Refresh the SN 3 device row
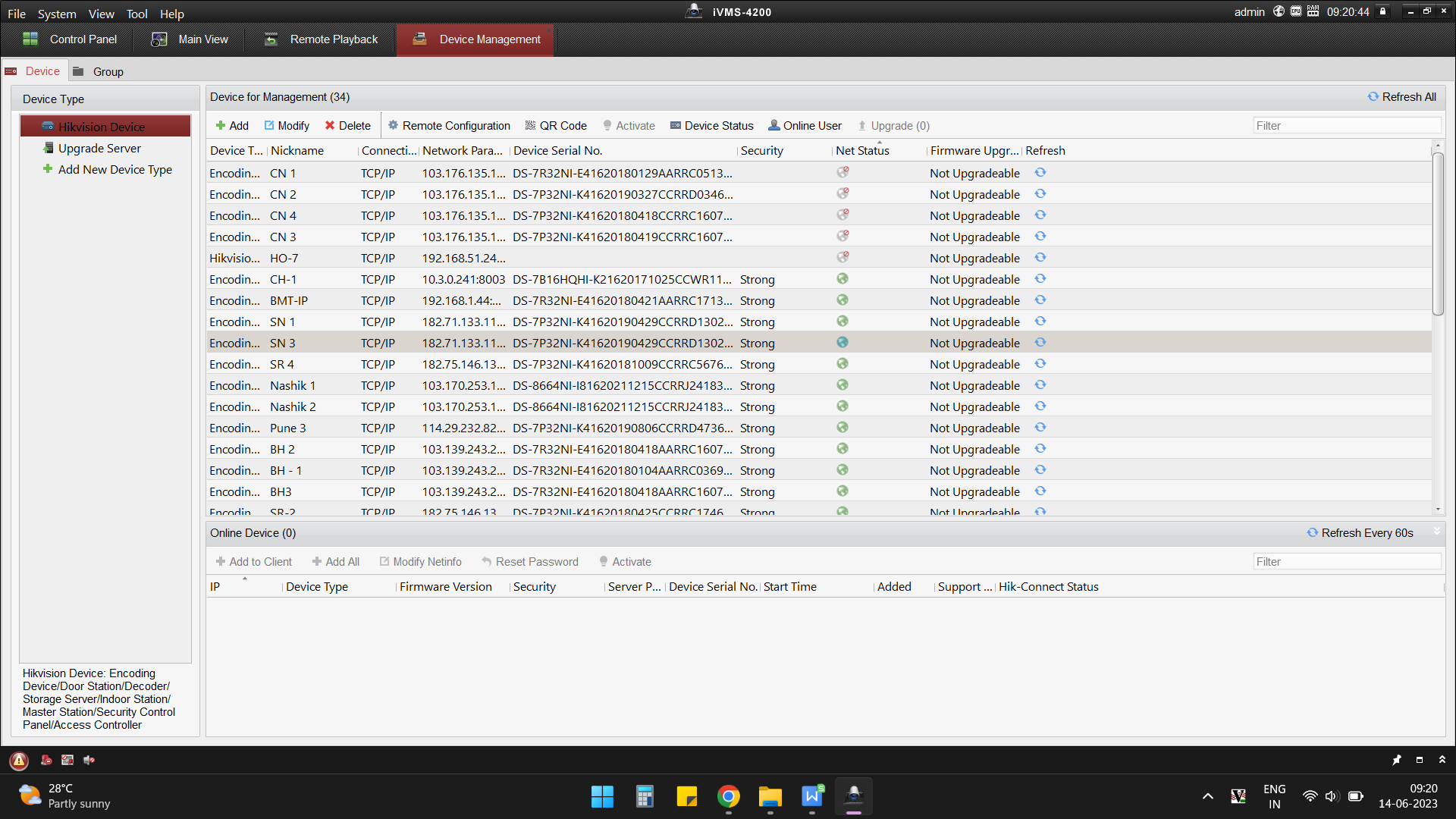Image resolution: width=1456 pixels, height=819 pixels. click(1040, 343)
